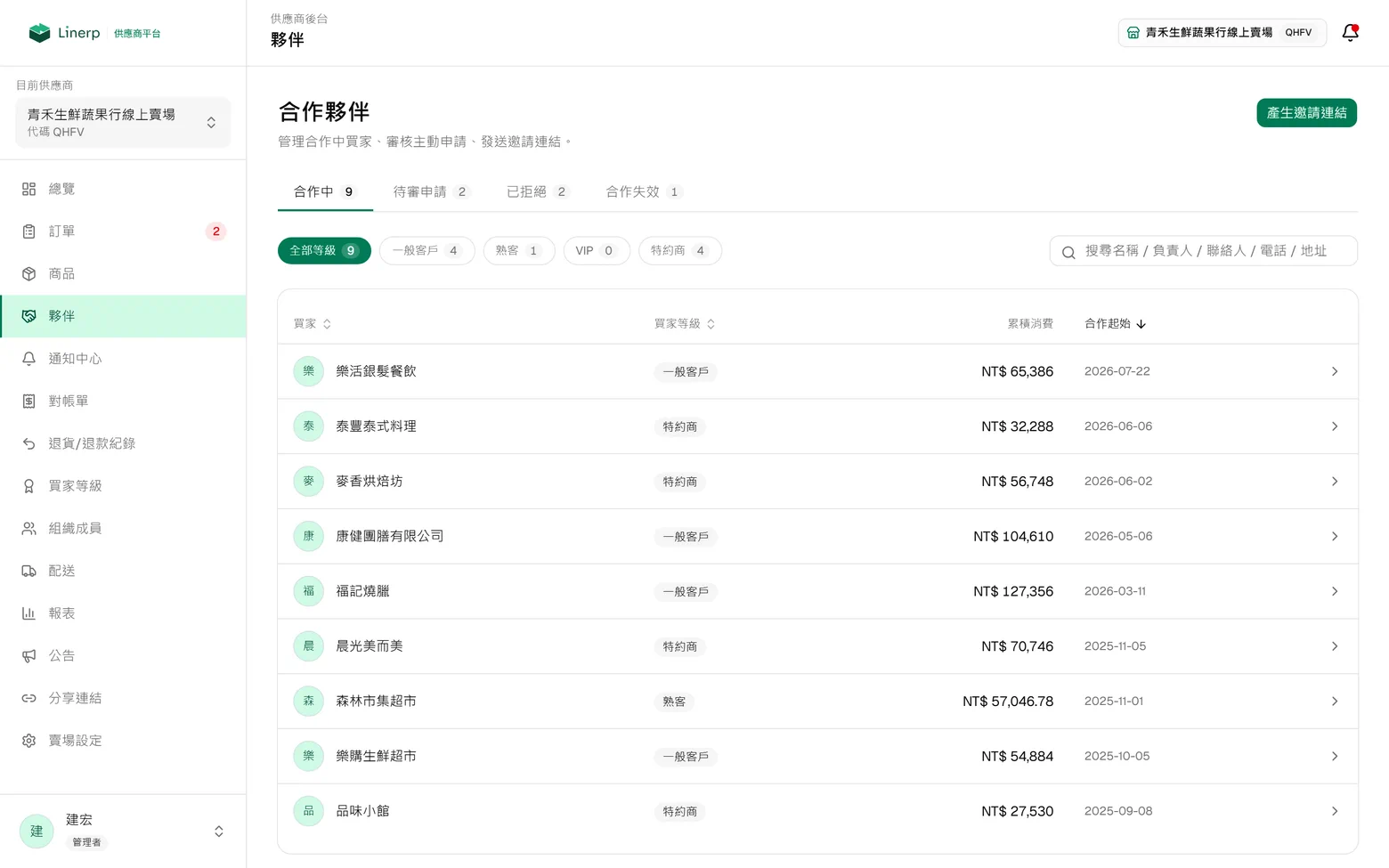Open the 康健團膳有限公司 row chevron
Image resolution: width=1389 pixels, height=868 pixels.
[x=1335, y=536]
